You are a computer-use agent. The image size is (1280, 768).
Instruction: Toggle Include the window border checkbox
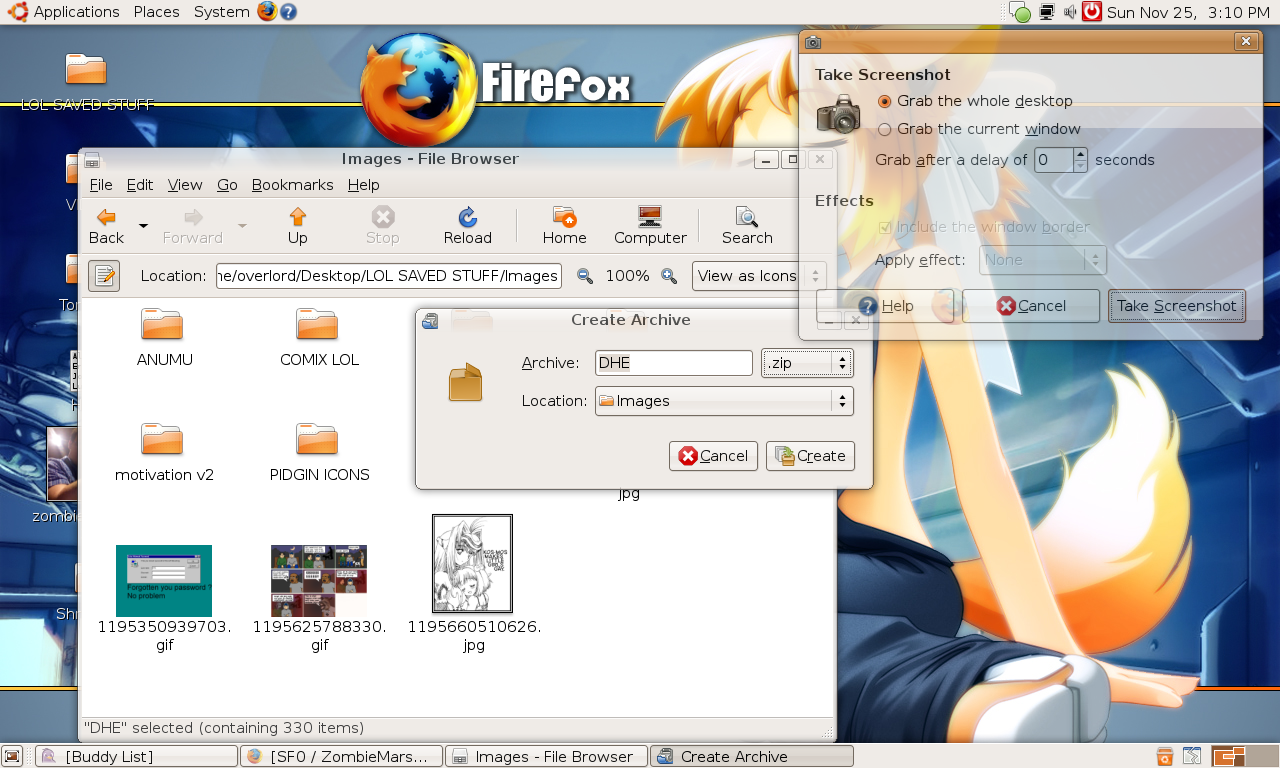[983, 227]
